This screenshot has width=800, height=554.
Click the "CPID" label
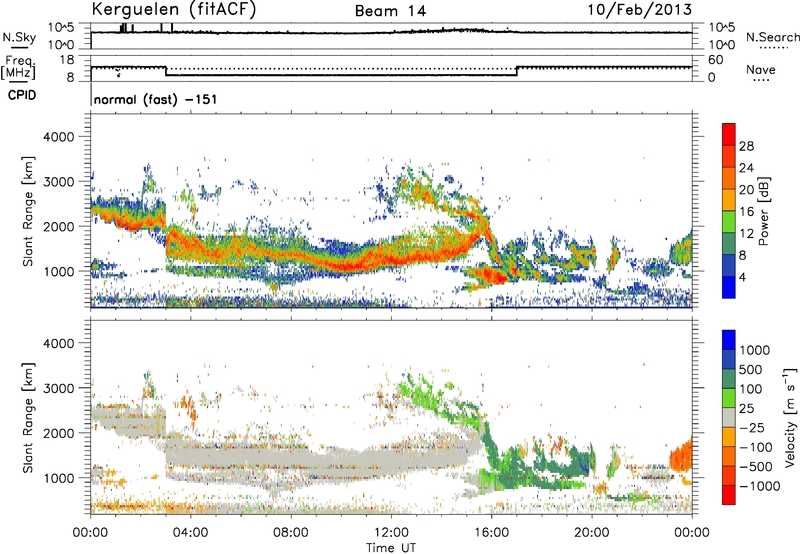coord(22,95)
